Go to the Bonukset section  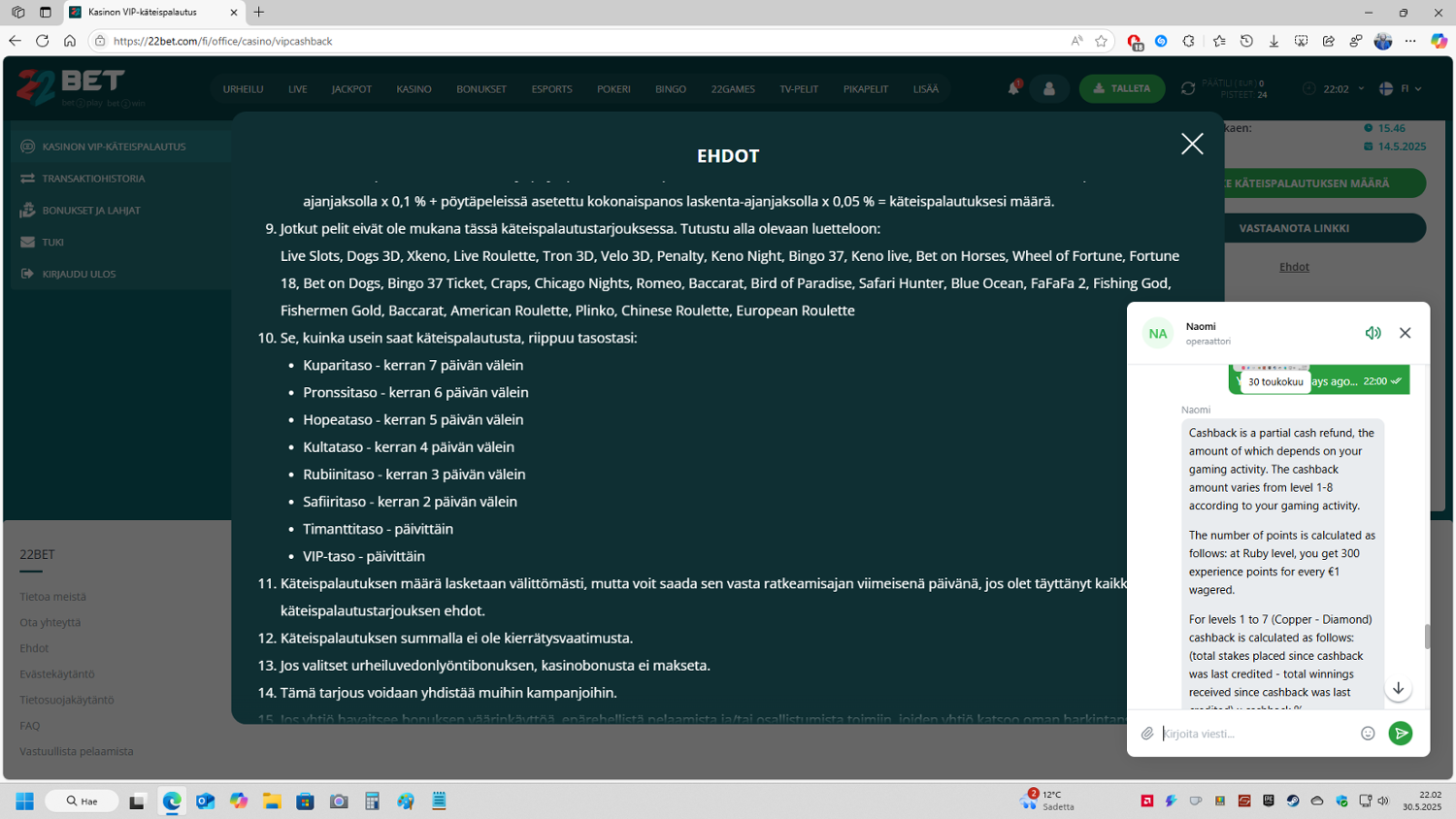tap(481, 89)
